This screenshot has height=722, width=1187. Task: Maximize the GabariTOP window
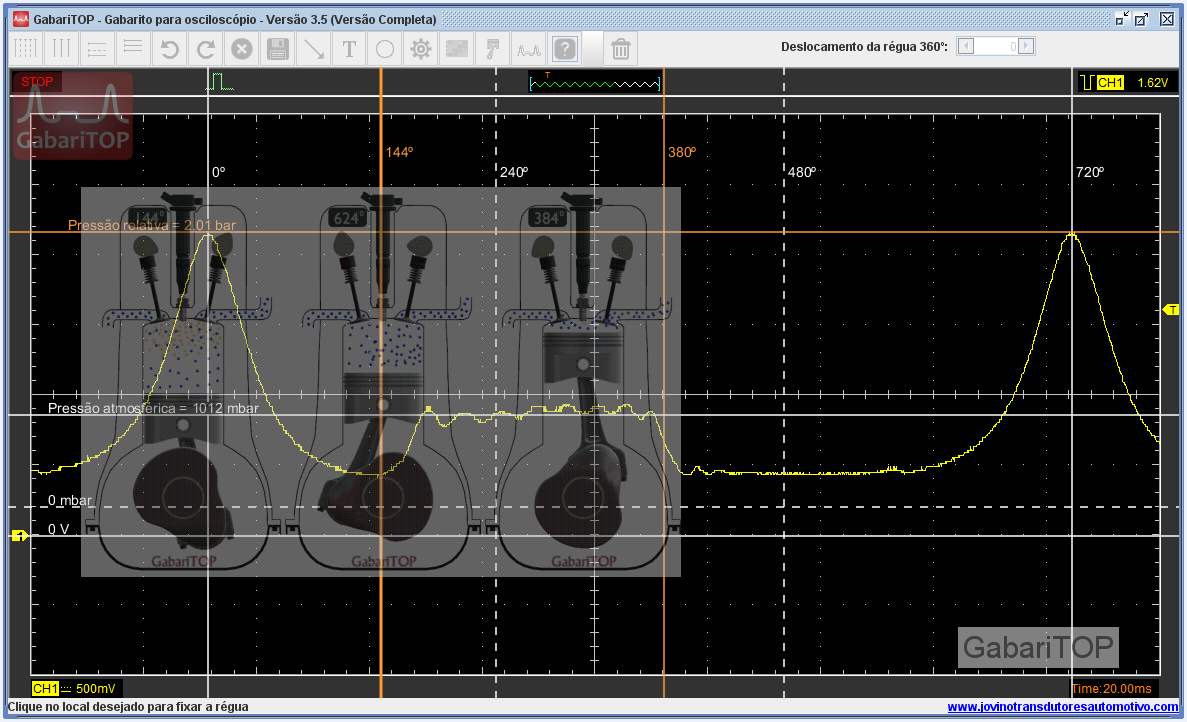pyautogui.click(x=1142, y=19)
